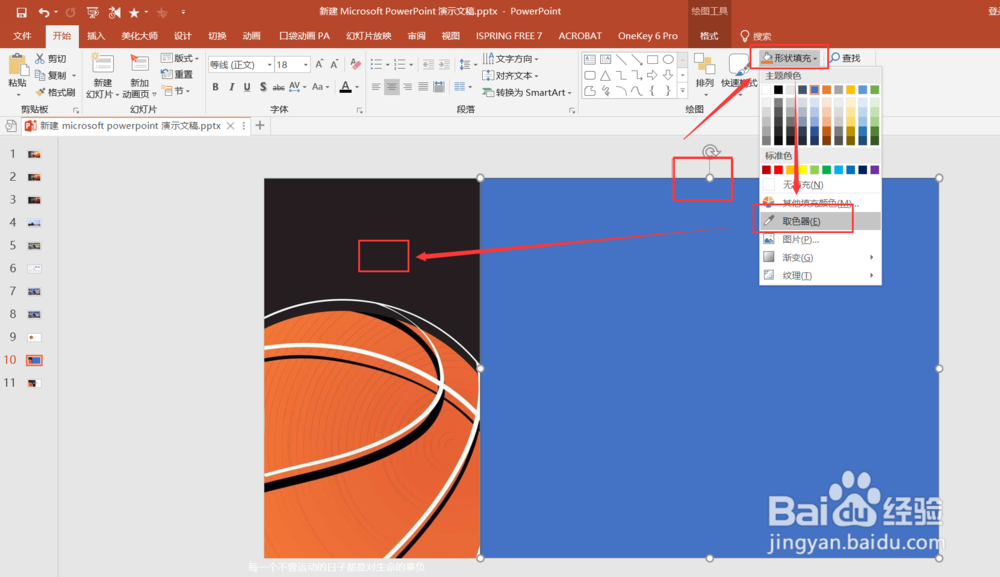The width and height of the screenshot is (1000, 577).
Task: Click the Decrease Font Size icon
Action: [x=334, y=64]
